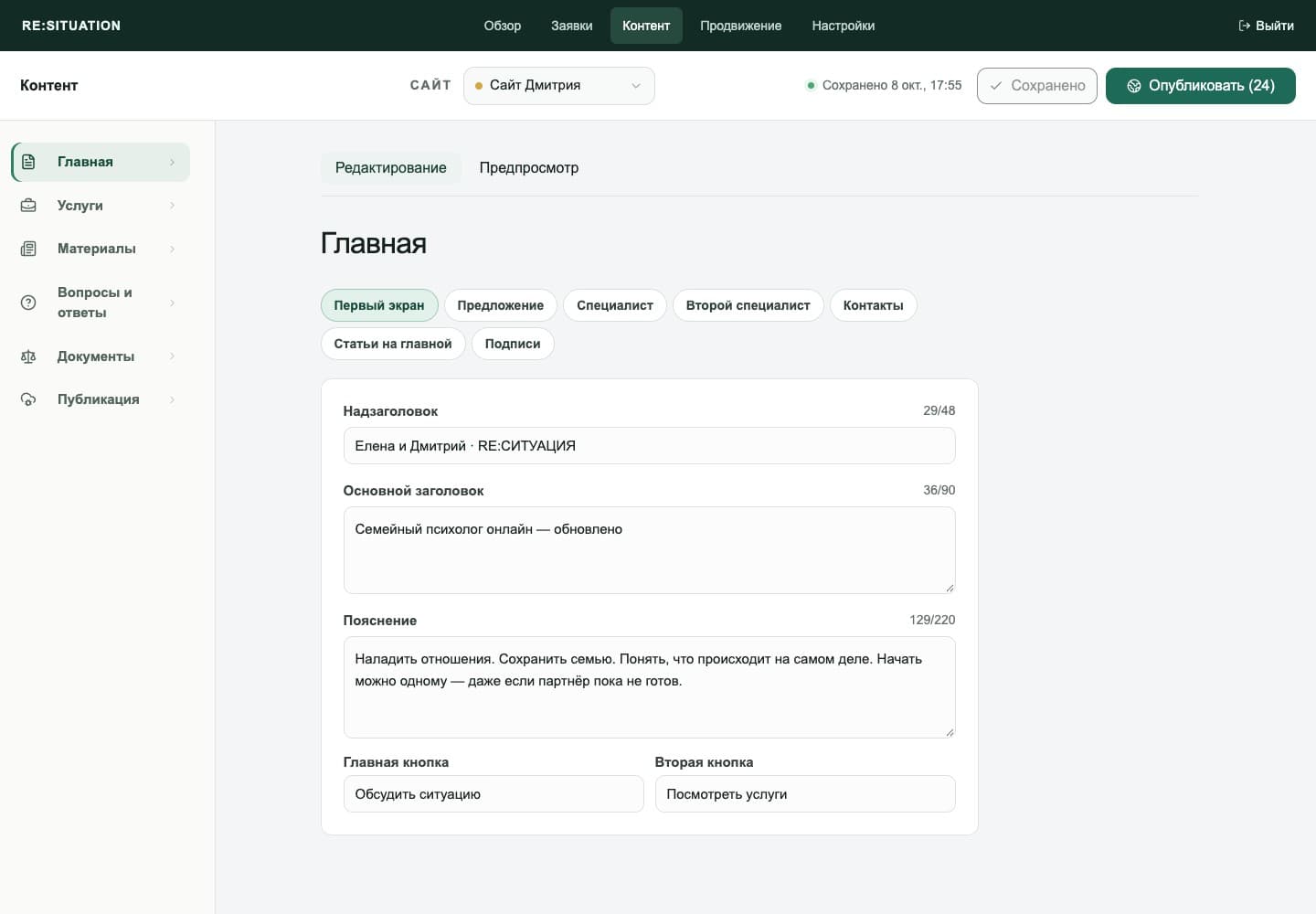Viewport: 1316px width, 914px height.
Task: Open the Контакты section chip
Action: click(x=874, y=305)
